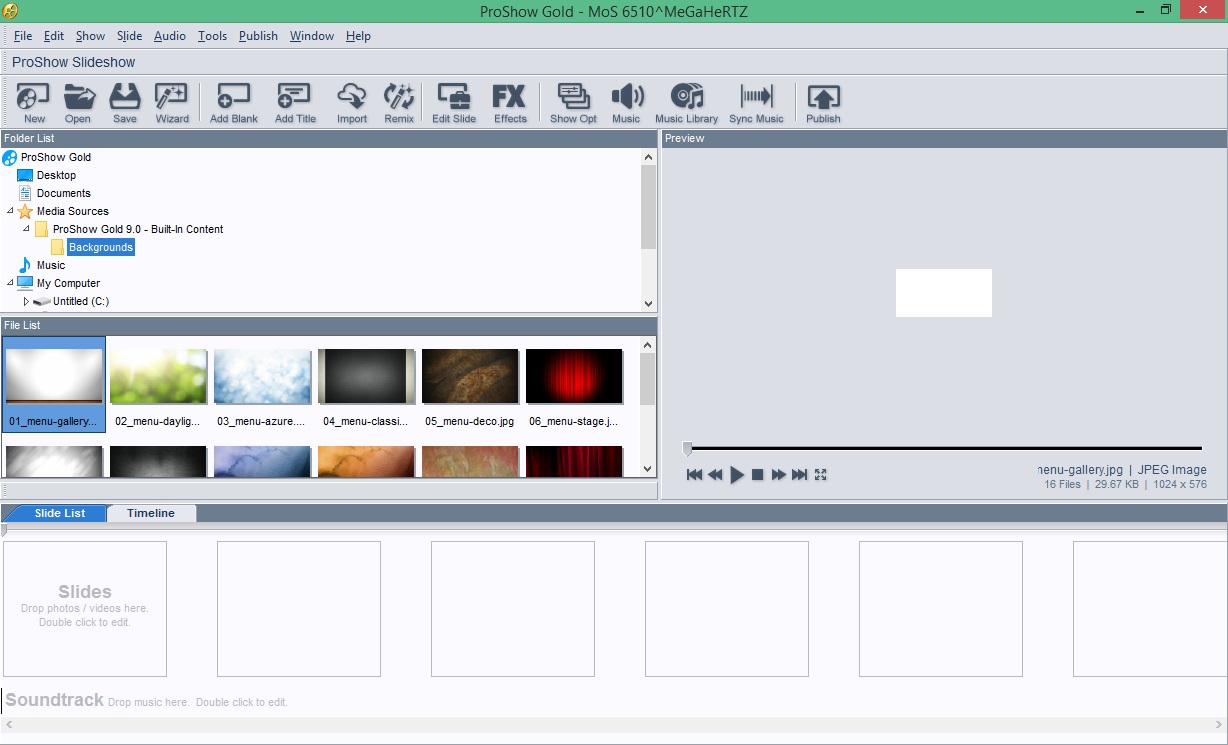
Task: Expand the Untitled (C:) drive node
Action: (26, 301)
